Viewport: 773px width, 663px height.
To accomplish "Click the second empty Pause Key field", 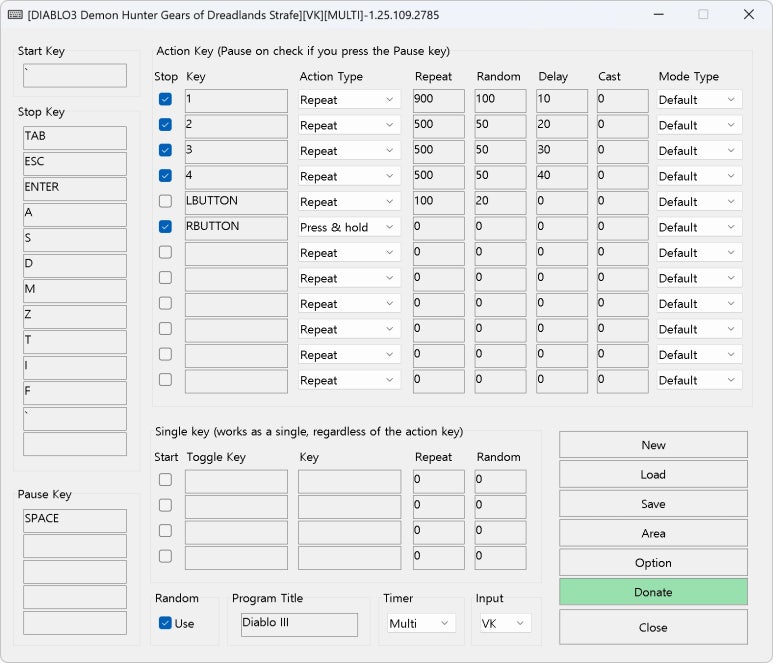I will pos(75,572).
